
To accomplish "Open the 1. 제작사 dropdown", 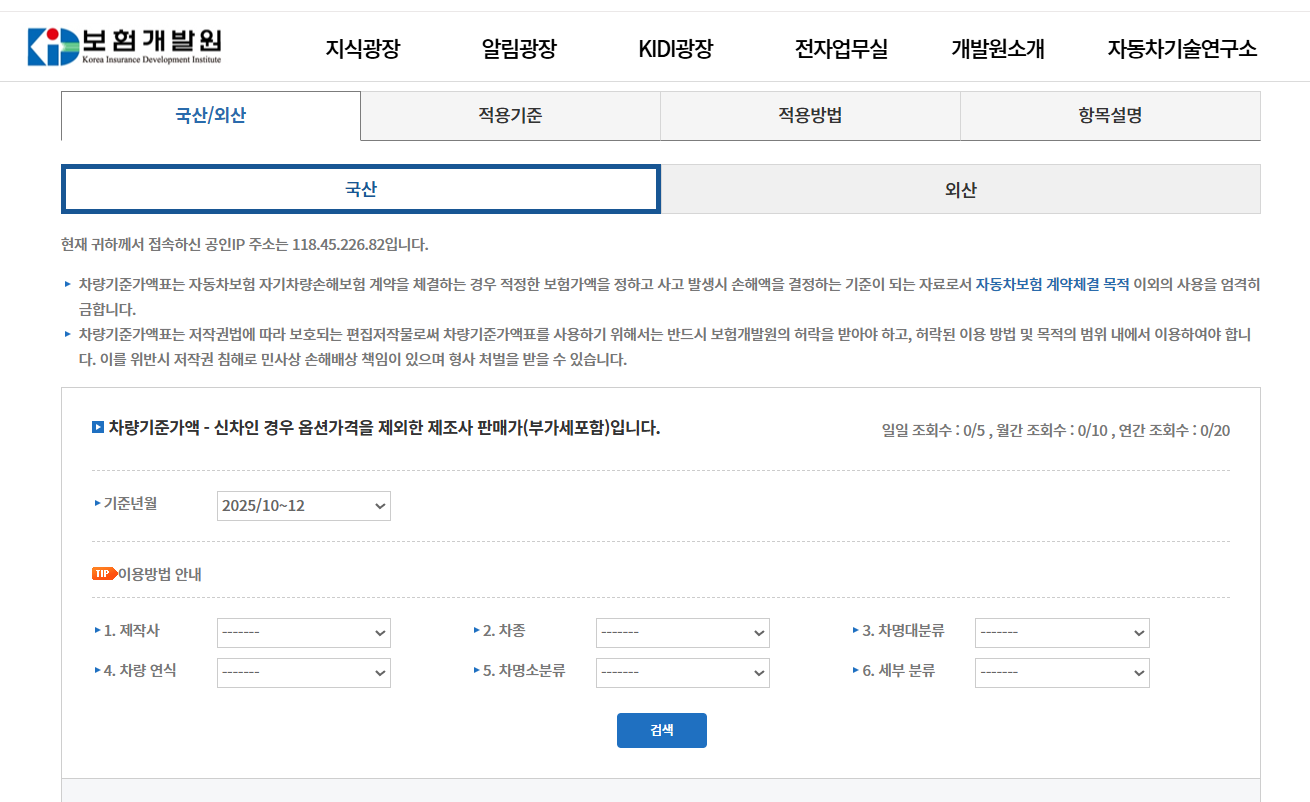I will 304,633.
